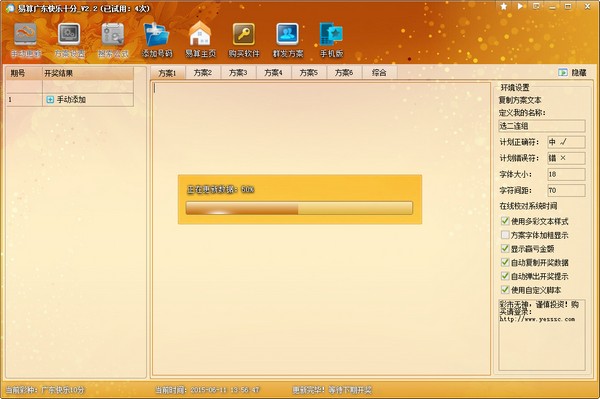Image resolution: width=600 pixels, height=399 pixels.
Task: Click the 隐藏 hide panel icon
Action: point(562,72)
